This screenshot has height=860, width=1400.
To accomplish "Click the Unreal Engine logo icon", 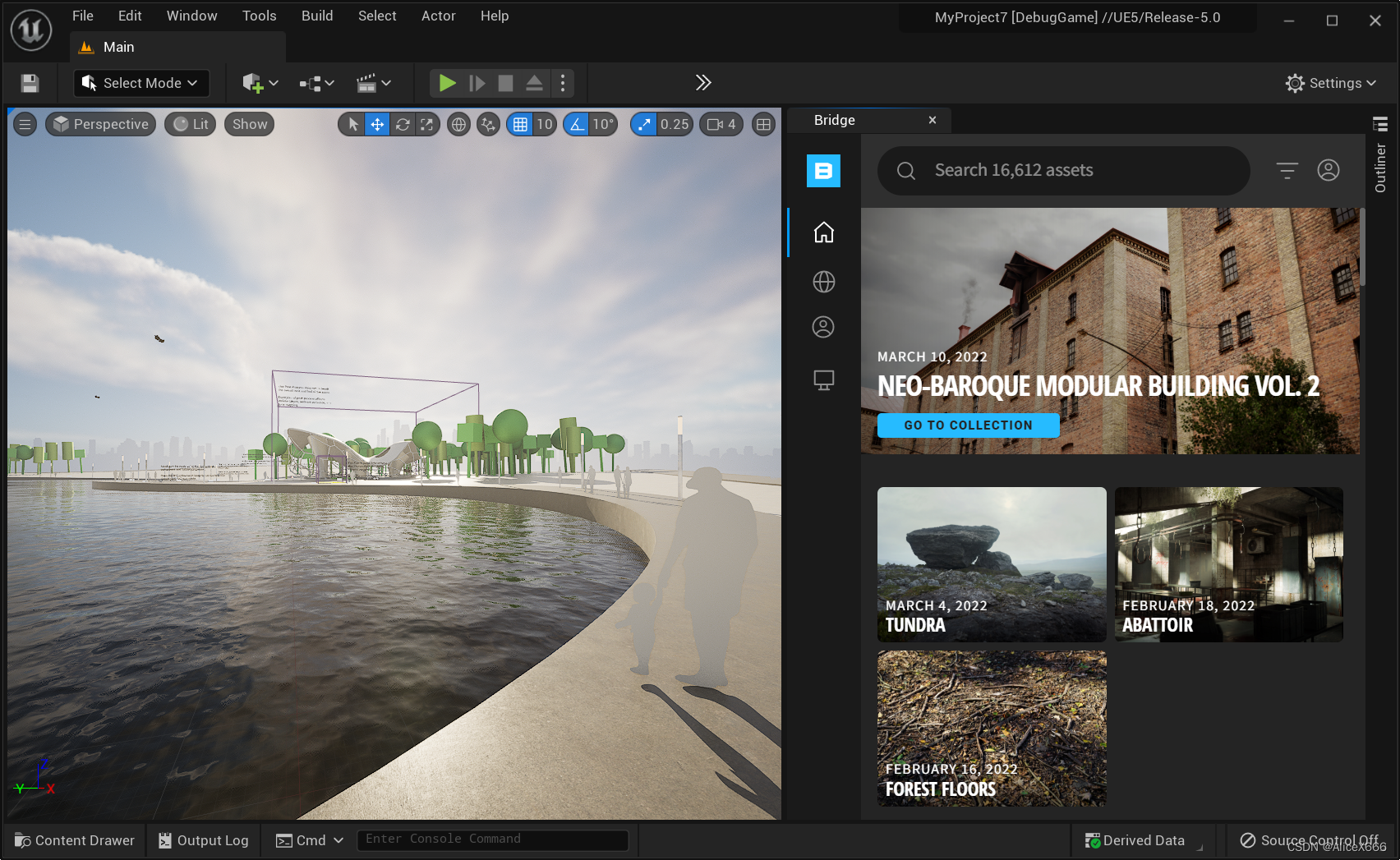I will click(x=31, y=30).
